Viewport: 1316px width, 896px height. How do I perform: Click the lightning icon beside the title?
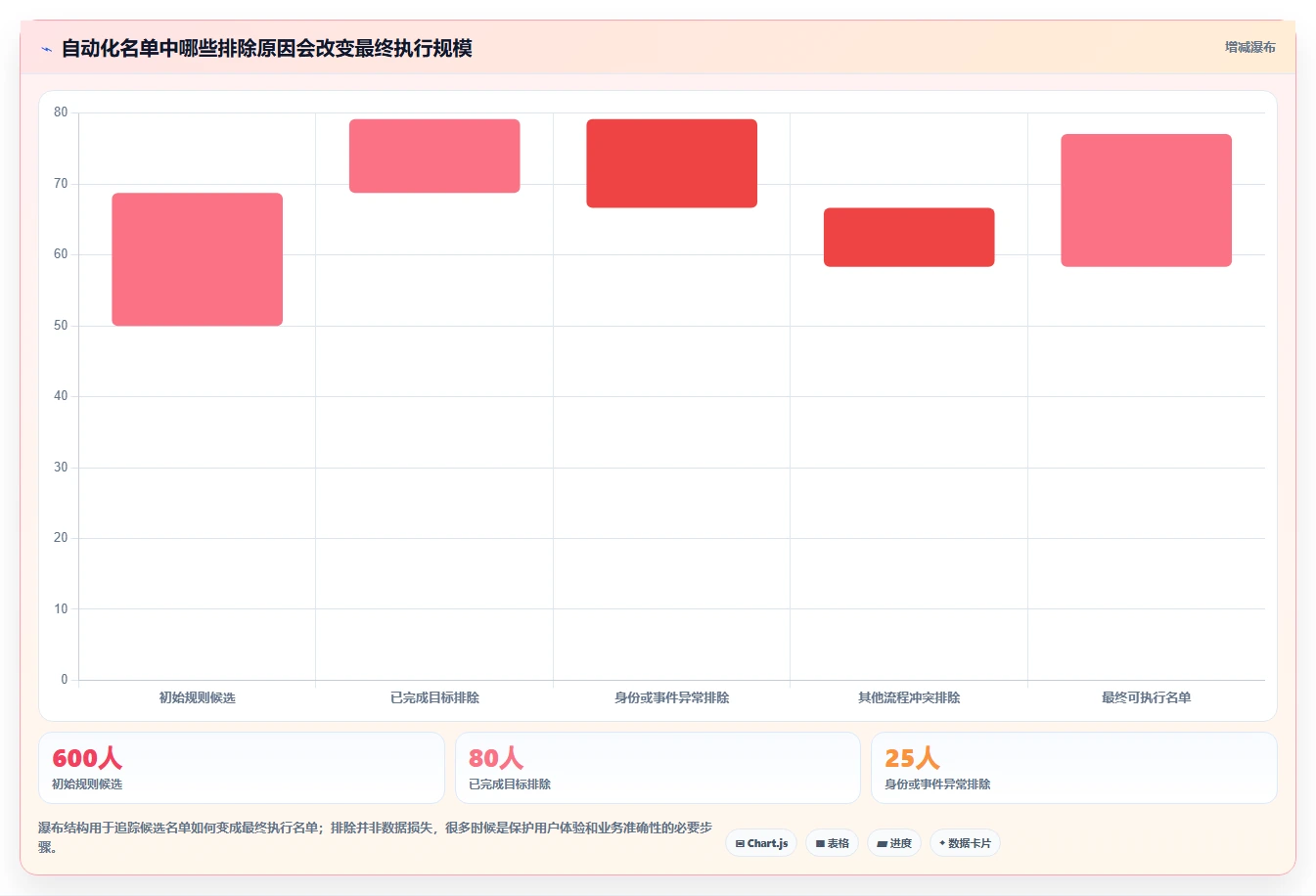[x=47, y=49]
